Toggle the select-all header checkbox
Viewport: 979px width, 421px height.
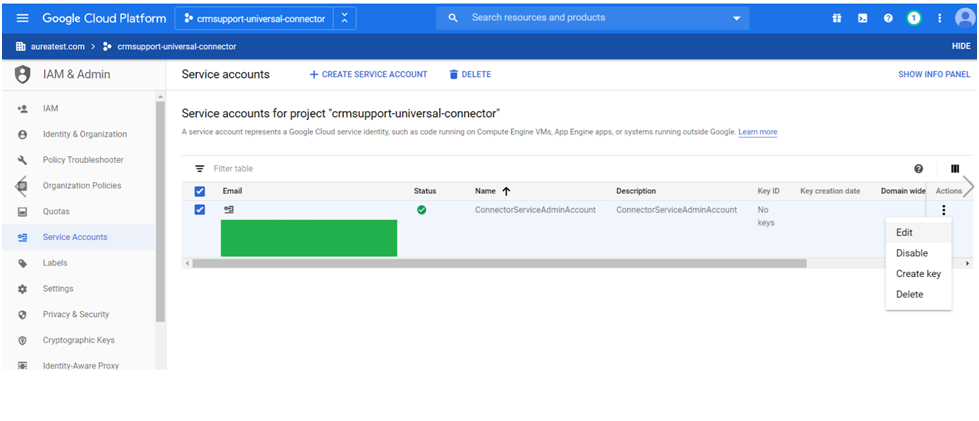tap(200, 191)
